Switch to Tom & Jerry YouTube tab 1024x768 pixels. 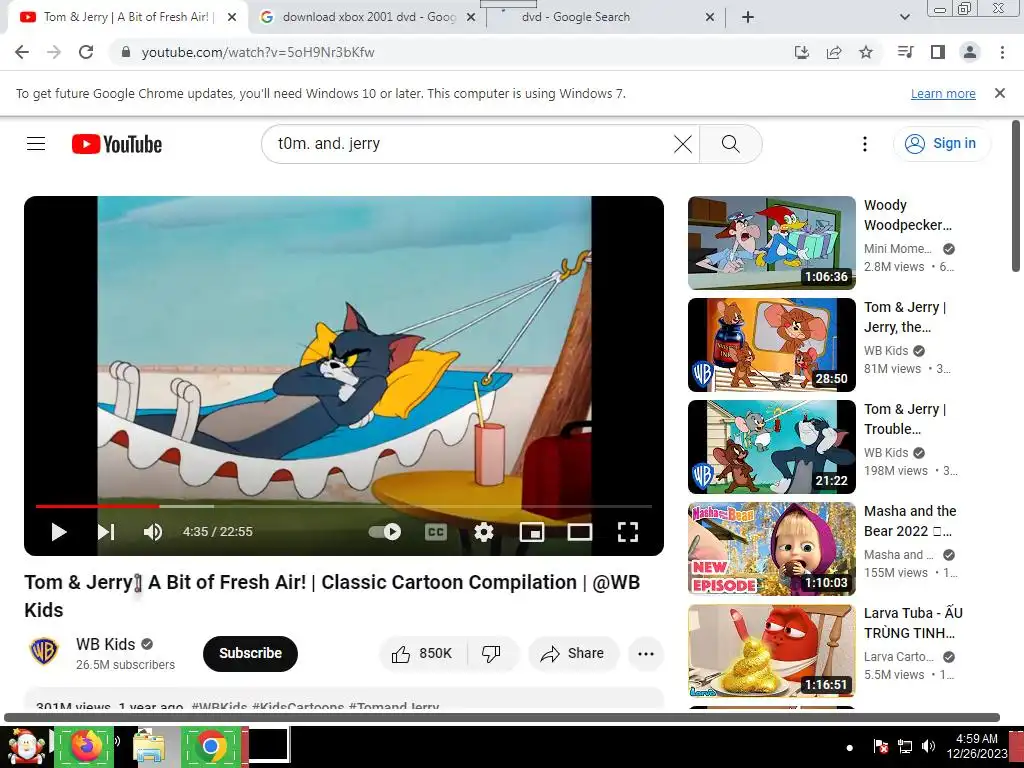(x=128, y=17)
